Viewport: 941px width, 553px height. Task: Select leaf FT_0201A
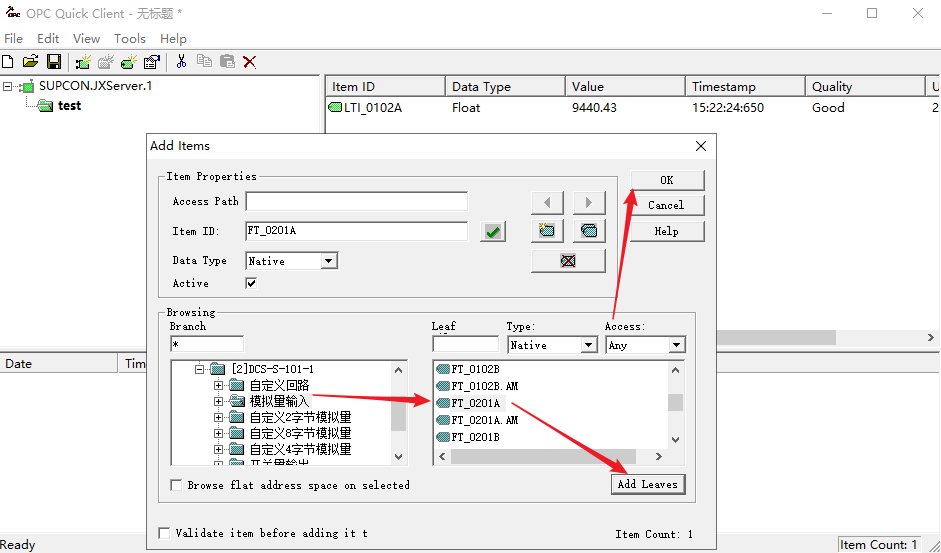click(475, 403)
